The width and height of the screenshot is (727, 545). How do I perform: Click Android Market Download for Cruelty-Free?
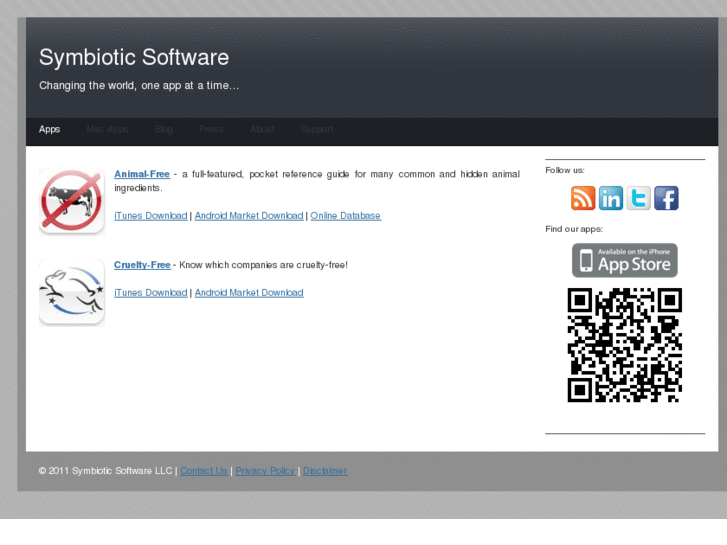pos(249,293)
